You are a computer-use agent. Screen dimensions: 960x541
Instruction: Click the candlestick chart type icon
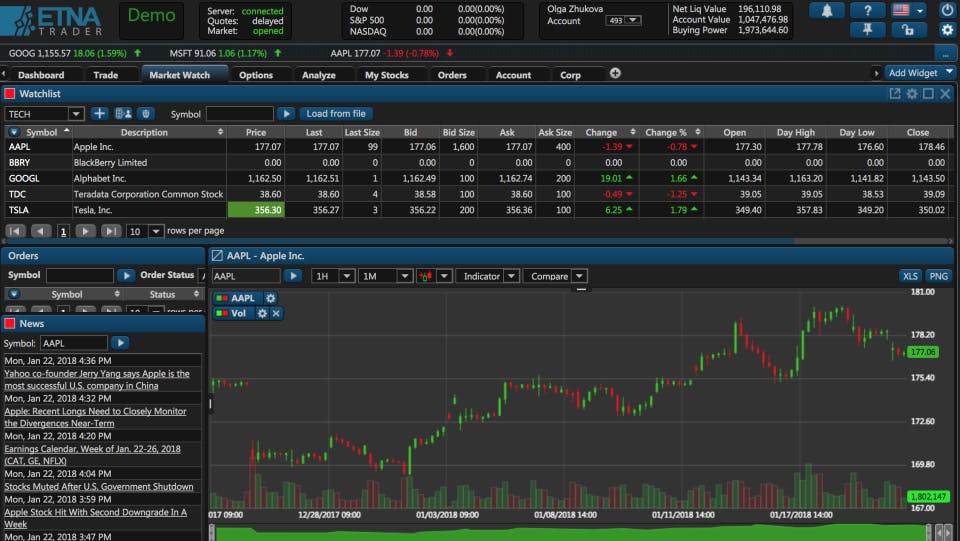coord(425,276)
